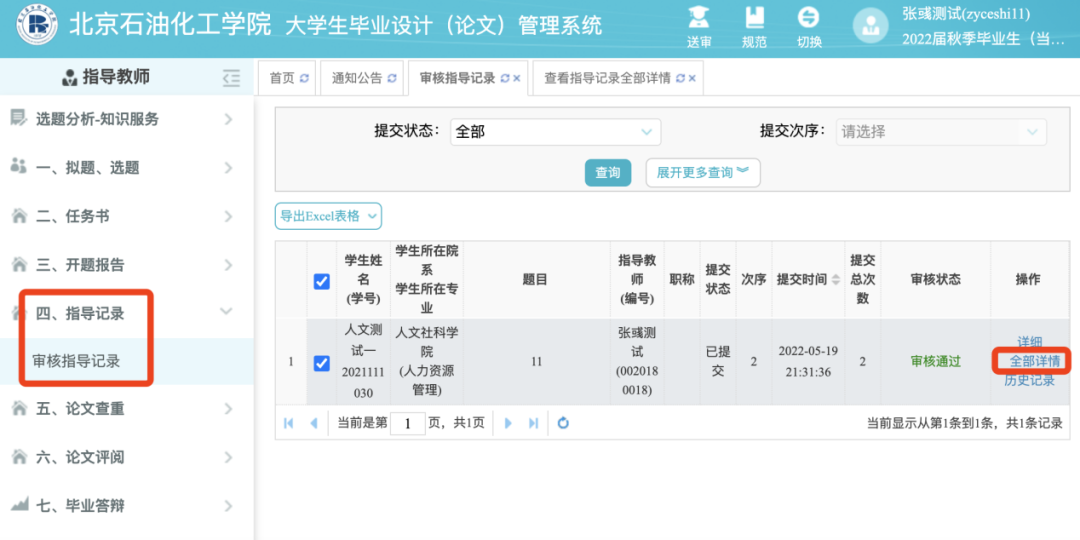Jump to first page arrow icon
The height and width of the screenshot is (540, 1080).
click(289, 423)
